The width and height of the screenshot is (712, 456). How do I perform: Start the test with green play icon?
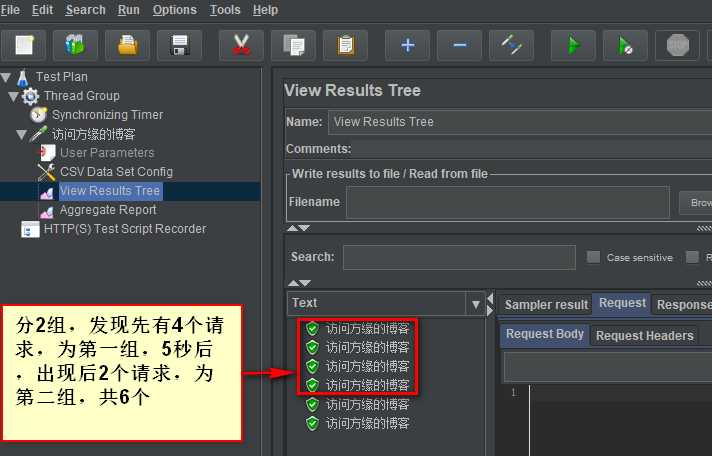[x=574, y=45]
